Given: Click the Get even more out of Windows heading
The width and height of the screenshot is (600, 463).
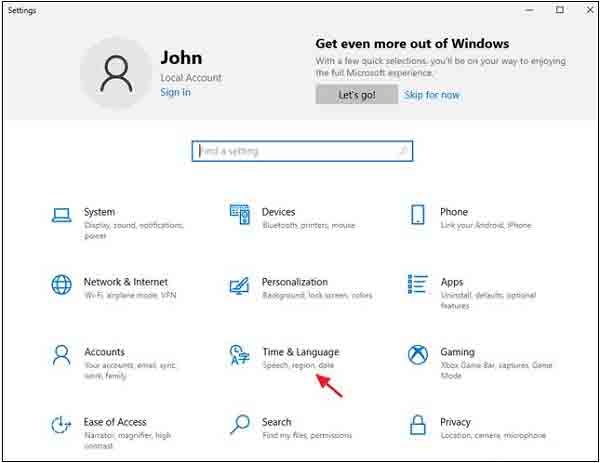Looking at the screenshot, I should tap(412, 44).
